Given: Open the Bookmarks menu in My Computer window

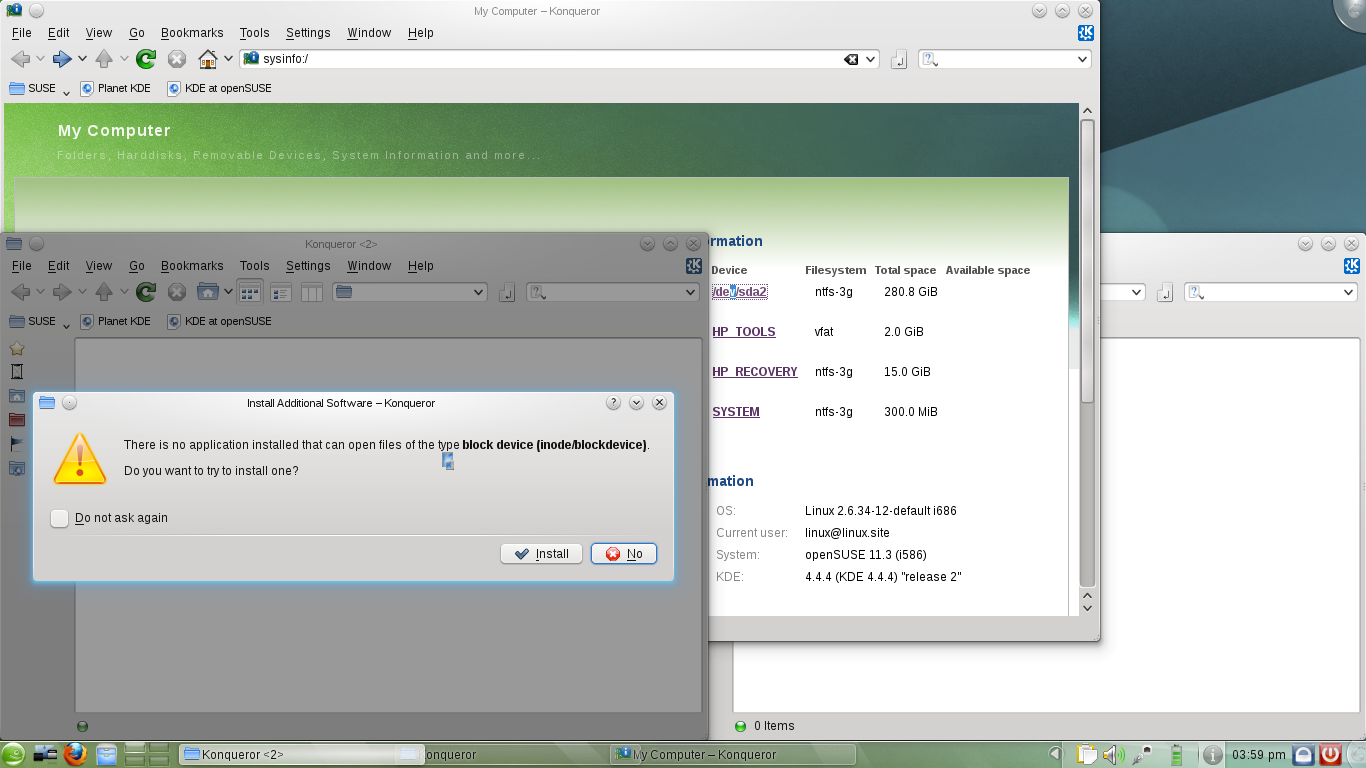Looking at the screenshot, I should point(192,33).
